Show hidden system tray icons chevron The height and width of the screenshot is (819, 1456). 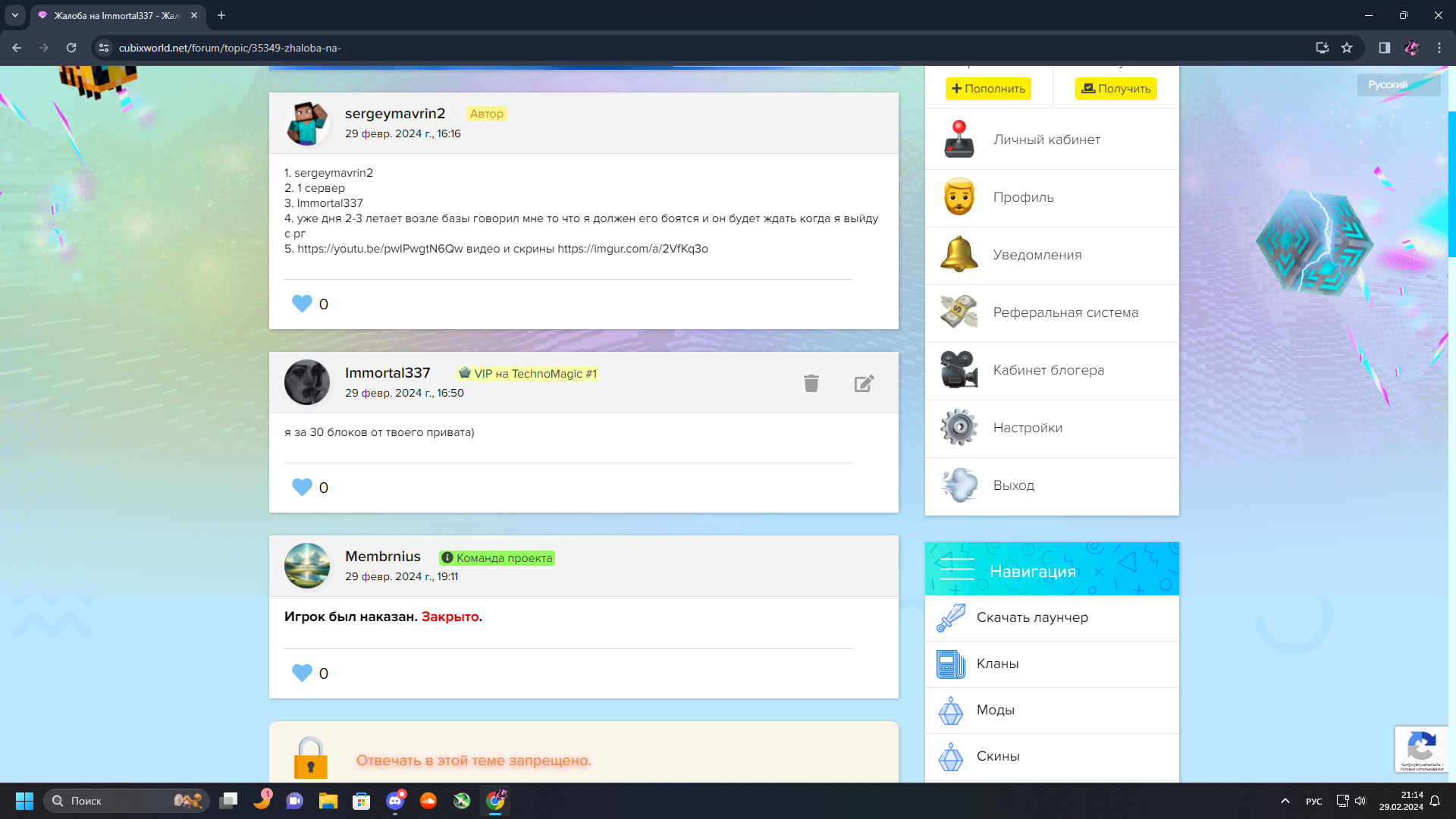pyautogui.click(x=1285, y=801)
